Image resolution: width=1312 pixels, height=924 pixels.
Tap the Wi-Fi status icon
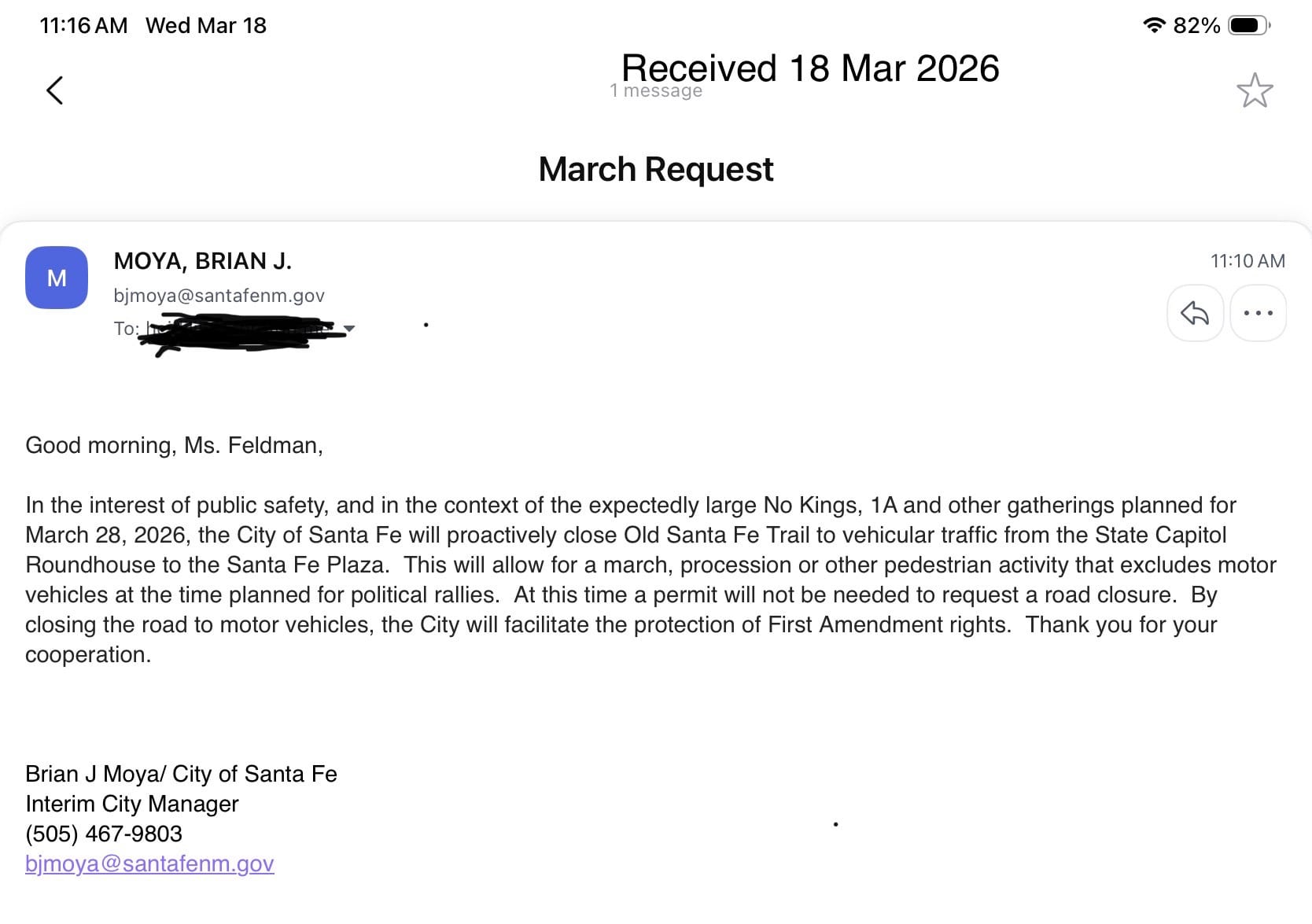1153,25
